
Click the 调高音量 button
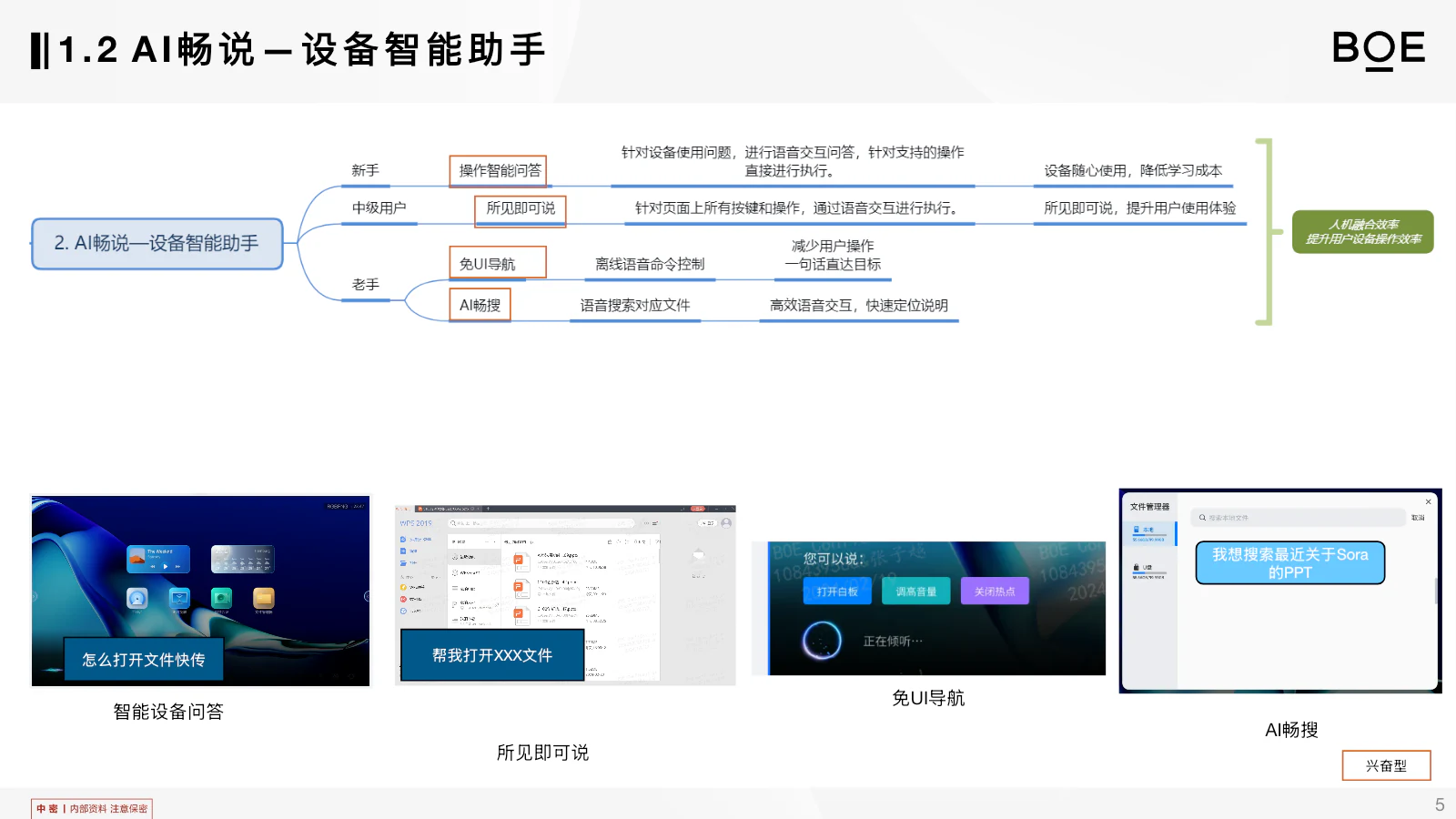tap(916, 591)
